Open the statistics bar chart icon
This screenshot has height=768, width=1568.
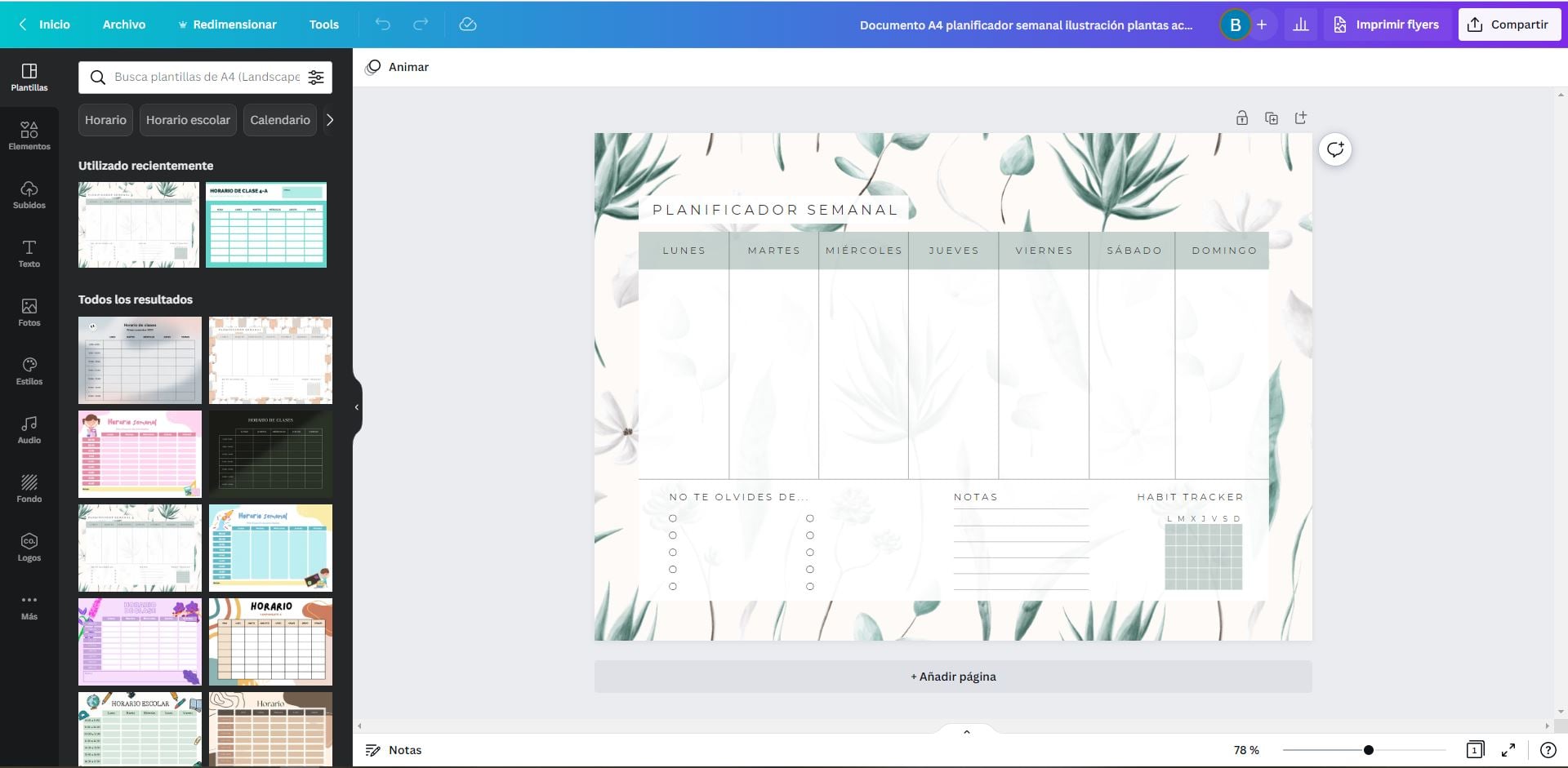1301,24
